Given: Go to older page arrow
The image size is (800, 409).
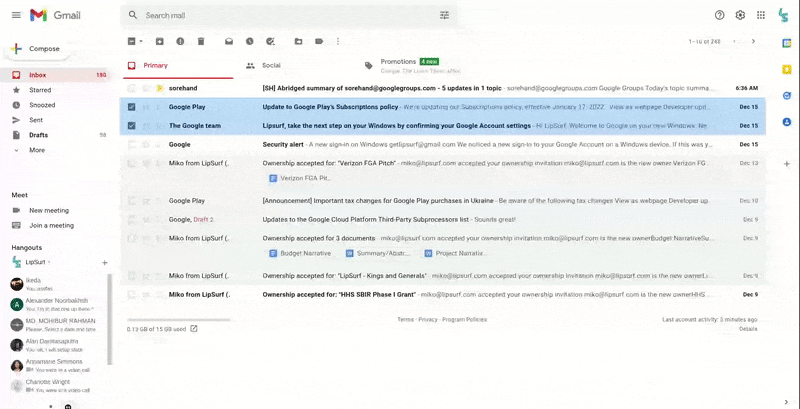Looking at the screenshot, I should [x=753, y=41].
